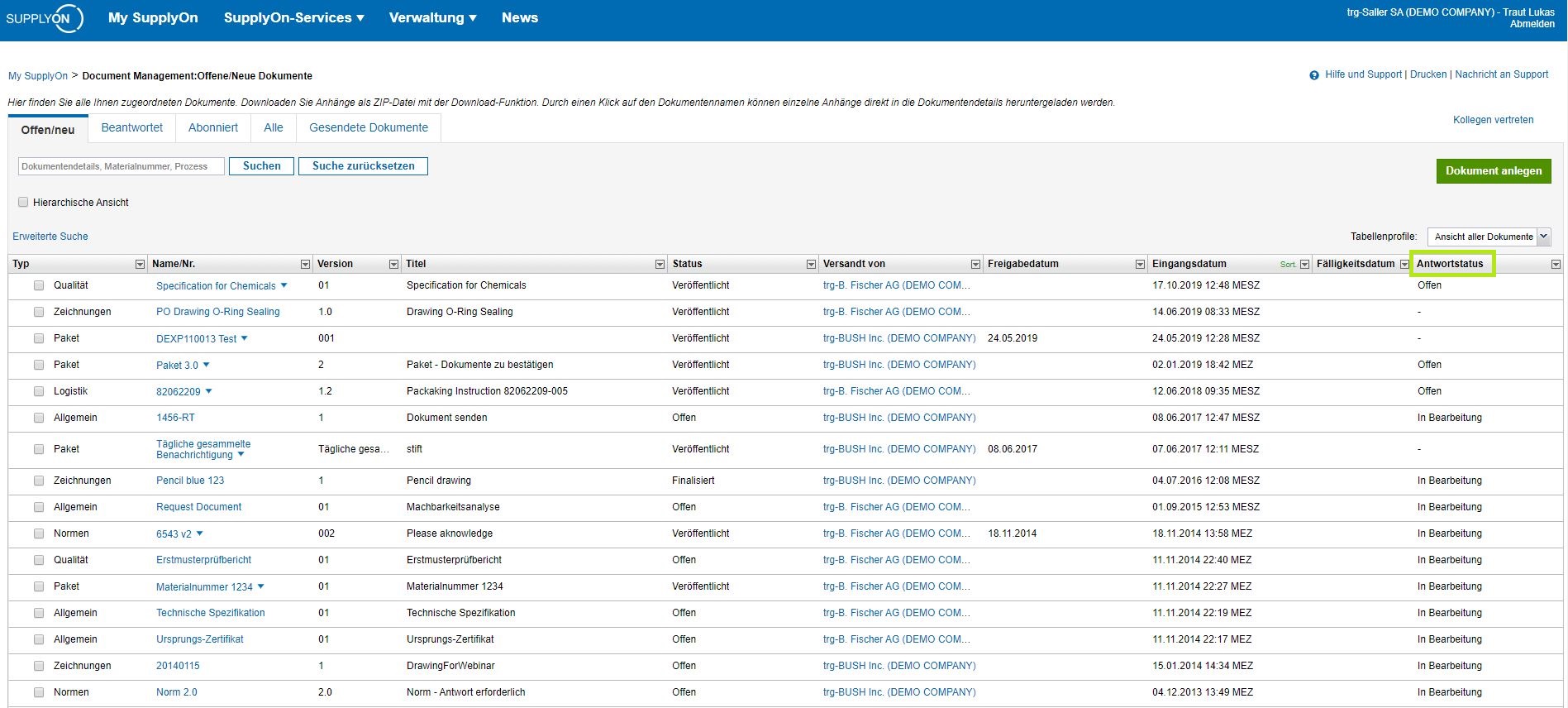Viewport: 1568px width, 708px height.
Task: Click 'Machbarkeitsanalyse' title cell
Action: click(x=453, y=507)
